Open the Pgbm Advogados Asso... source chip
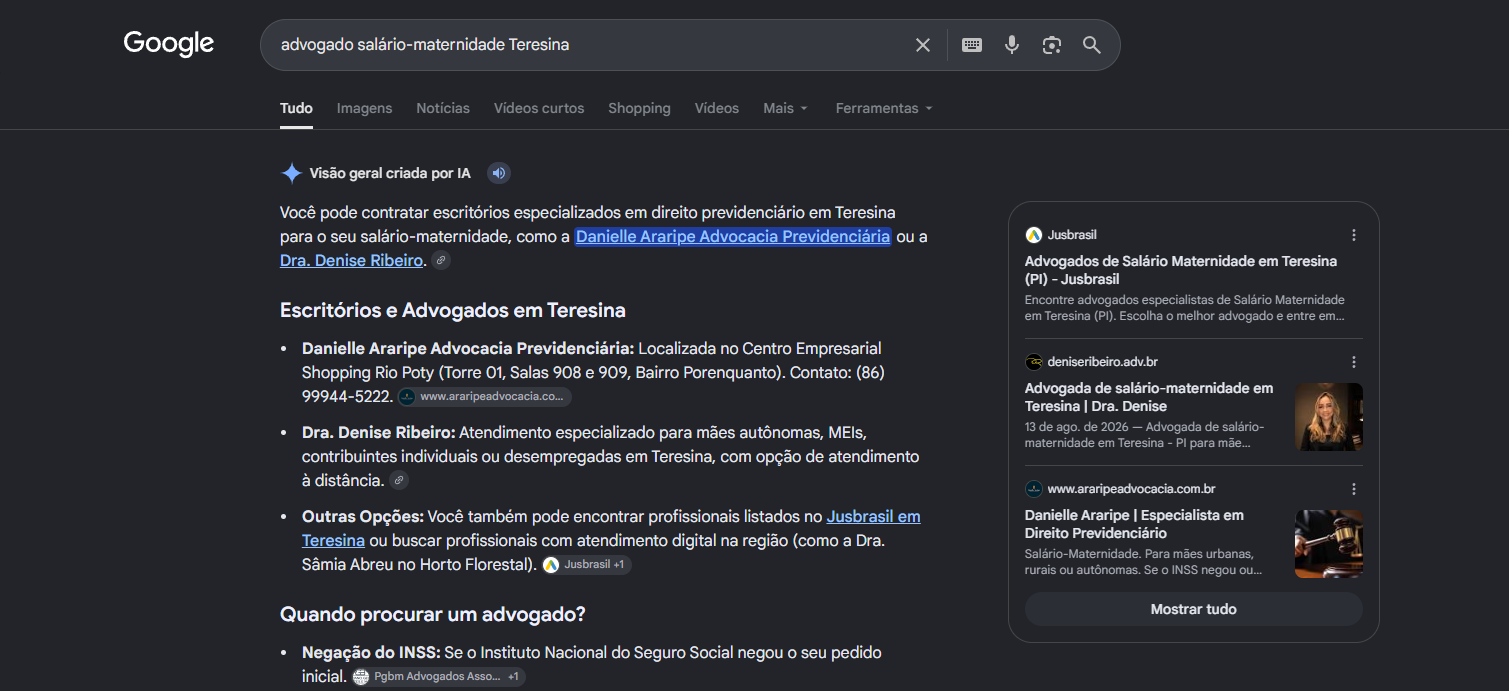Image resolution: width=1509 pixels, height=691 pixels. pos(438,677)
